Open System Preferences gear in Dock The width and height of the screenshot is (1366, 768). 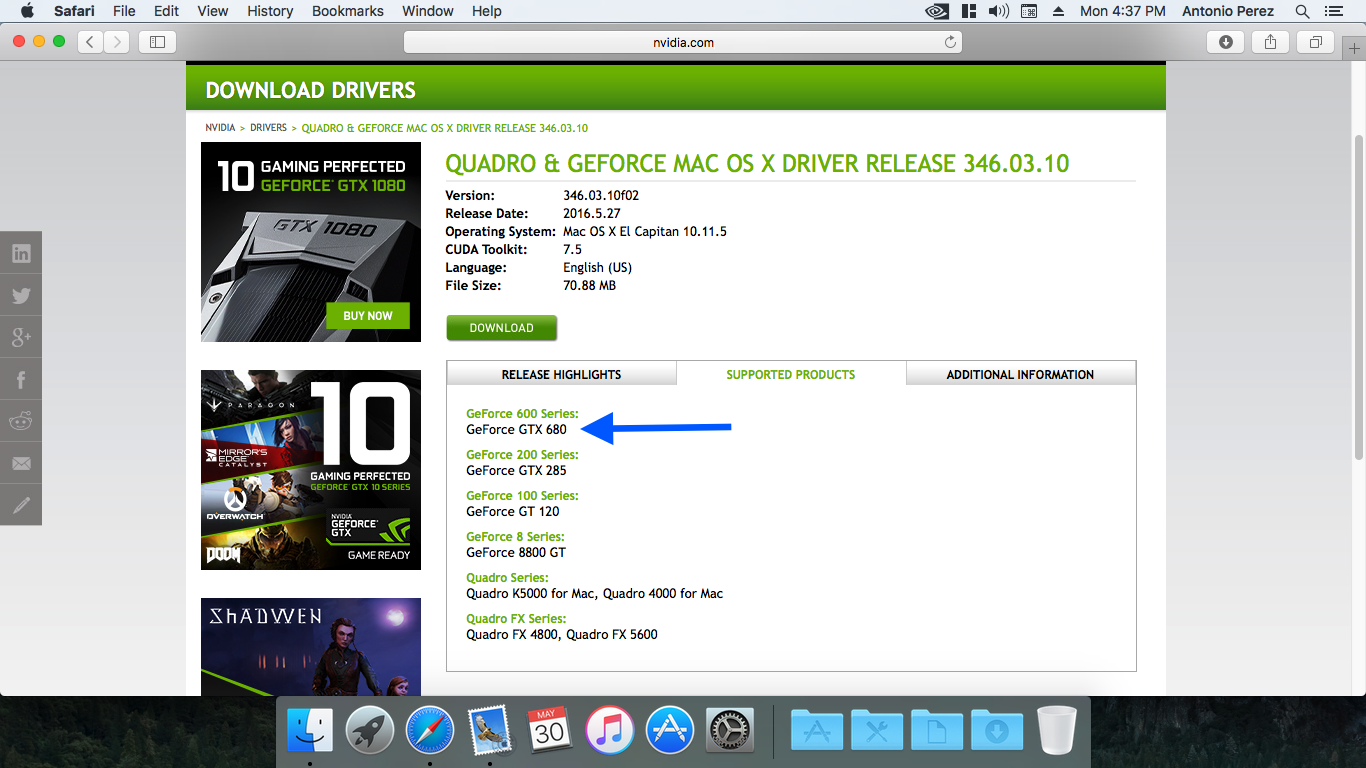point(729,731)
